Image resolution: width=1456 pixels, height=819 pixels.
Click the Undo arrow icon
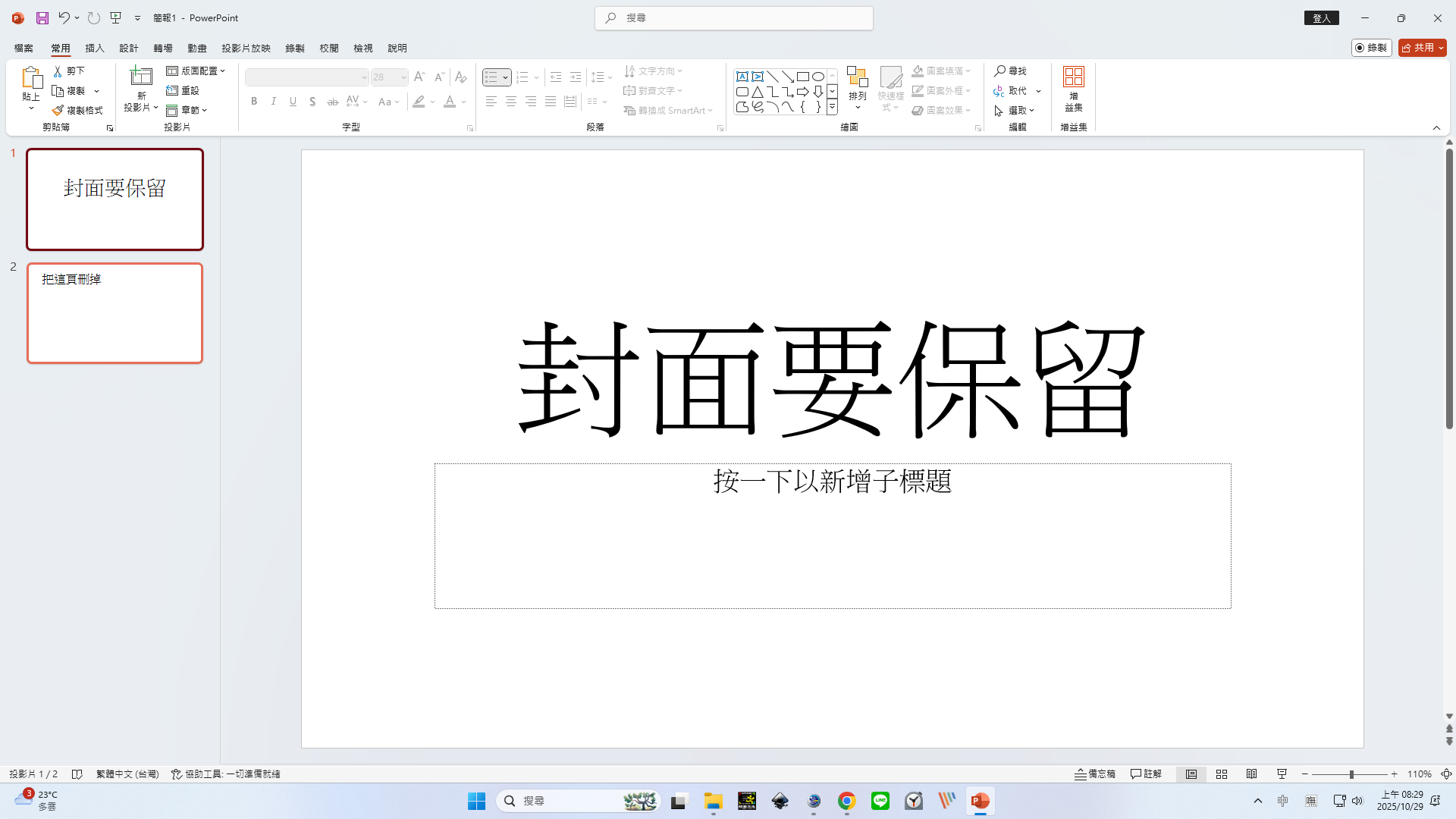pos(64,17)
